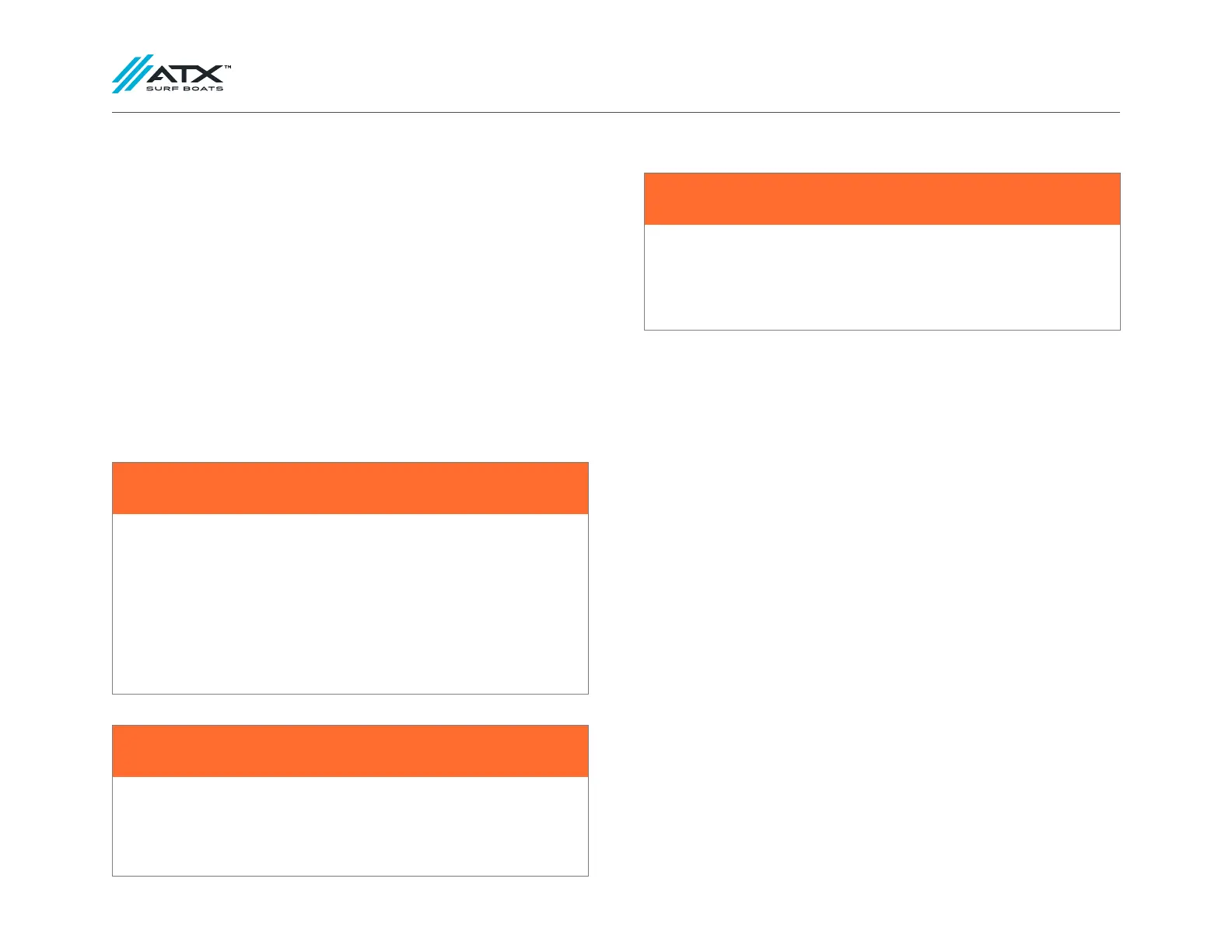Click the blank header area right of the logo
Viewport: 1232px width, 952px height.
click(x=669, y=74)
